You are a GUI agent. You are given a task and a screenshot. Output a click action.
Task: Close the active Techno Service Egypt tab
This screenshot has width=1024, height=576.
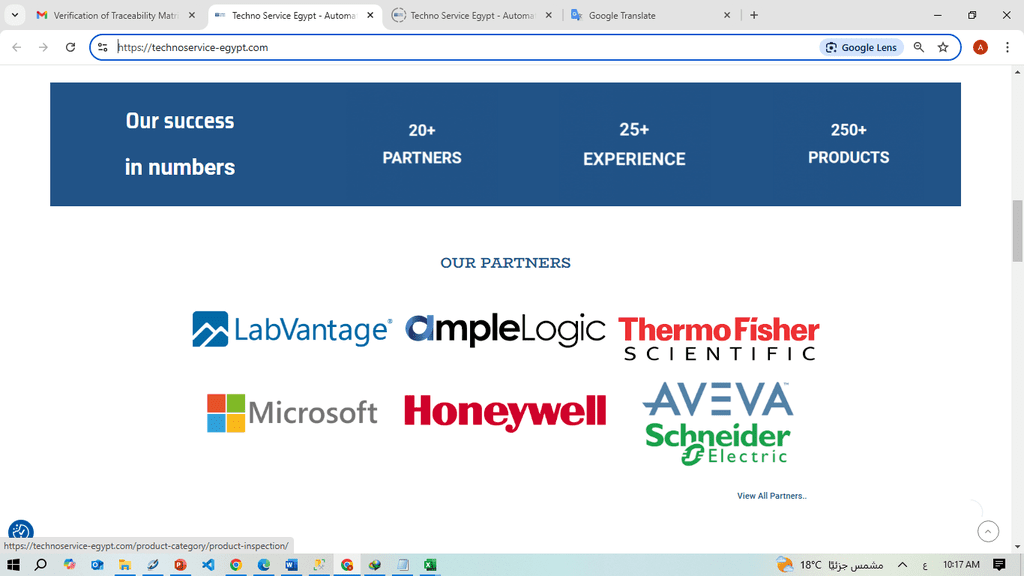point(370,15)
